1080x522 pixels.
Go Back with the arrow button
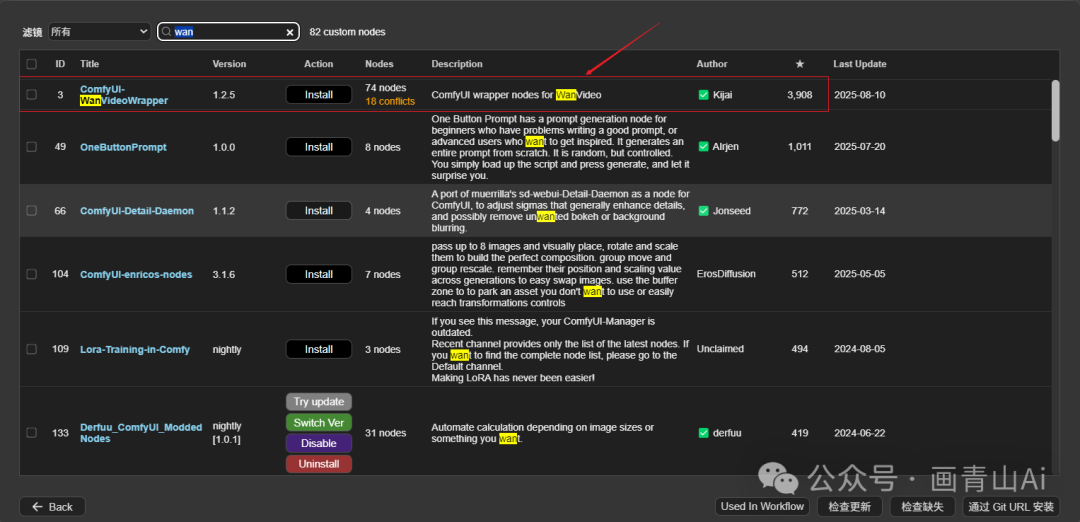[52, 507]
